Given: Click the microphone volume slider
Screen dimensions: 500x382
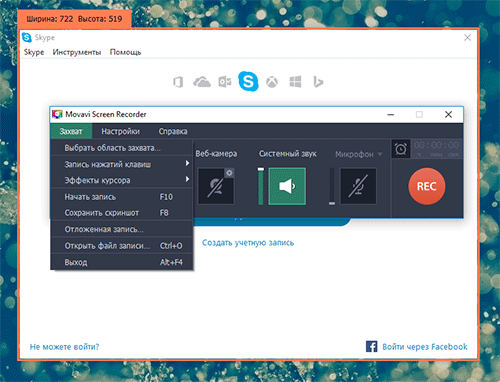Looking at the screenshot, I should (x=332, y=186).
